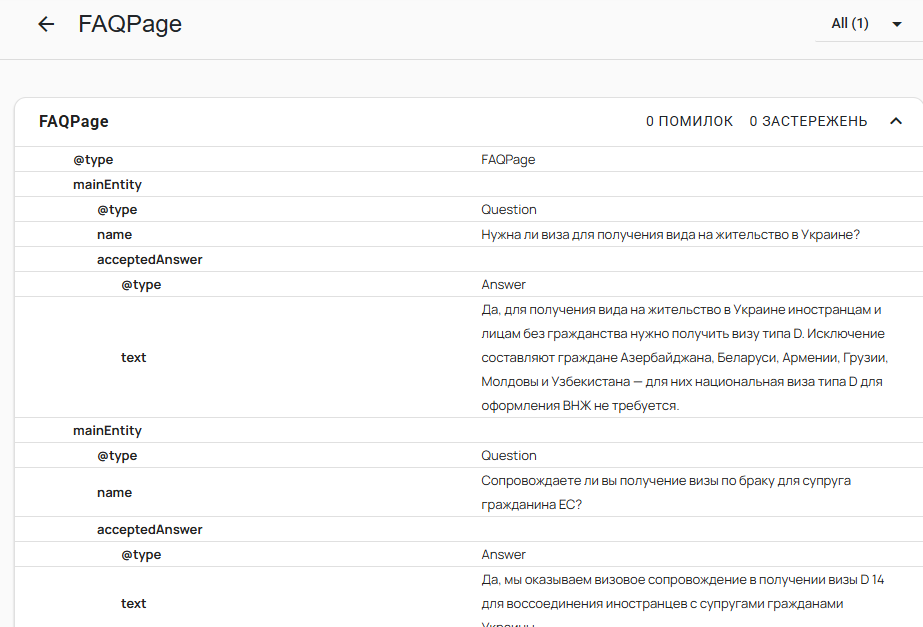Screen dimensions: 923x627
Task: Click the question 'Нужна ли виза для получения вида…'
Action: [670, 234]
